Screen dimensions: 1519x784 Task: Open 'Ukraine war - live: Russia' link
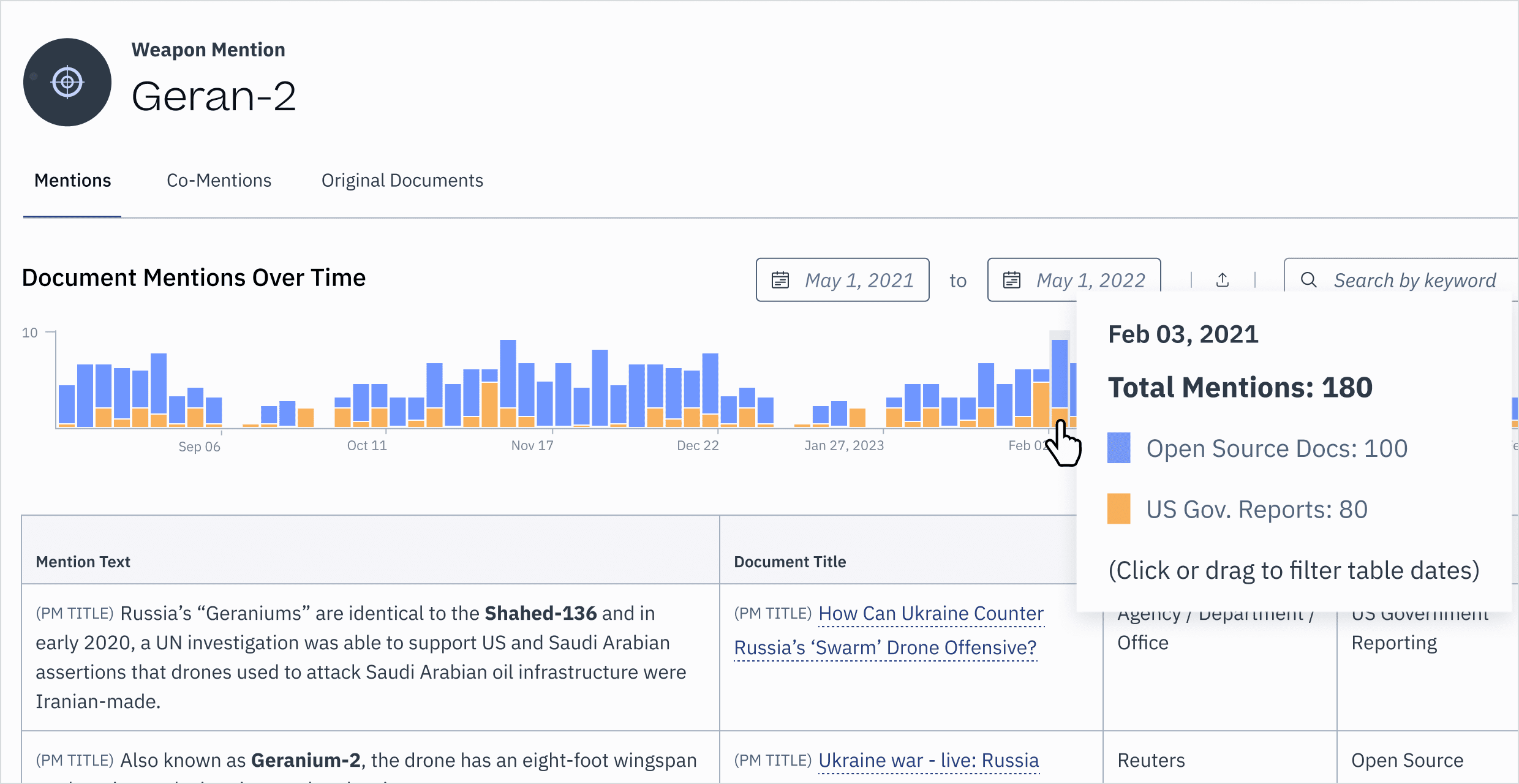point(928,760)
